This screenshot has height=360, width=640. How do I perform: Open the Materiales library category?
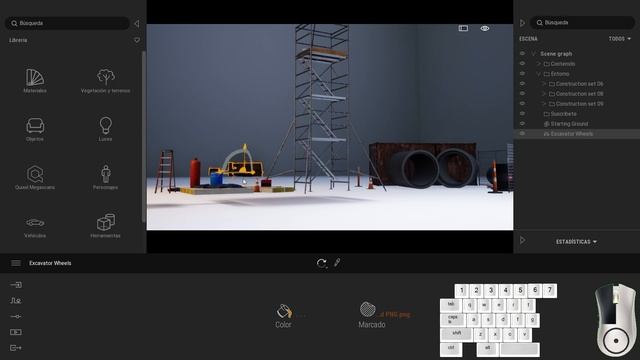(35, 80)
